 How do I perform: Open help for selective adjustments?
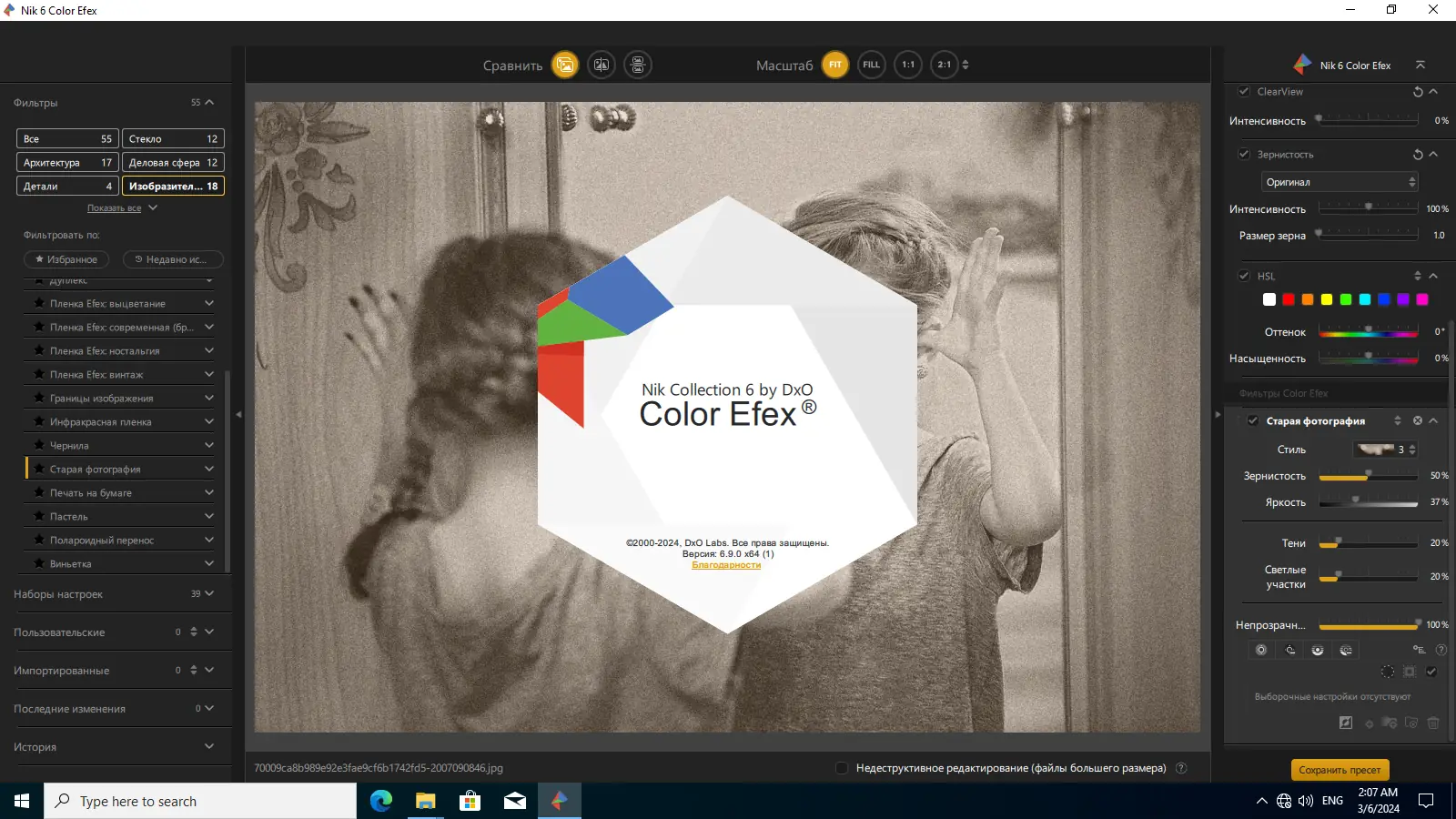pyautogui.click(x=1441, y=650)
